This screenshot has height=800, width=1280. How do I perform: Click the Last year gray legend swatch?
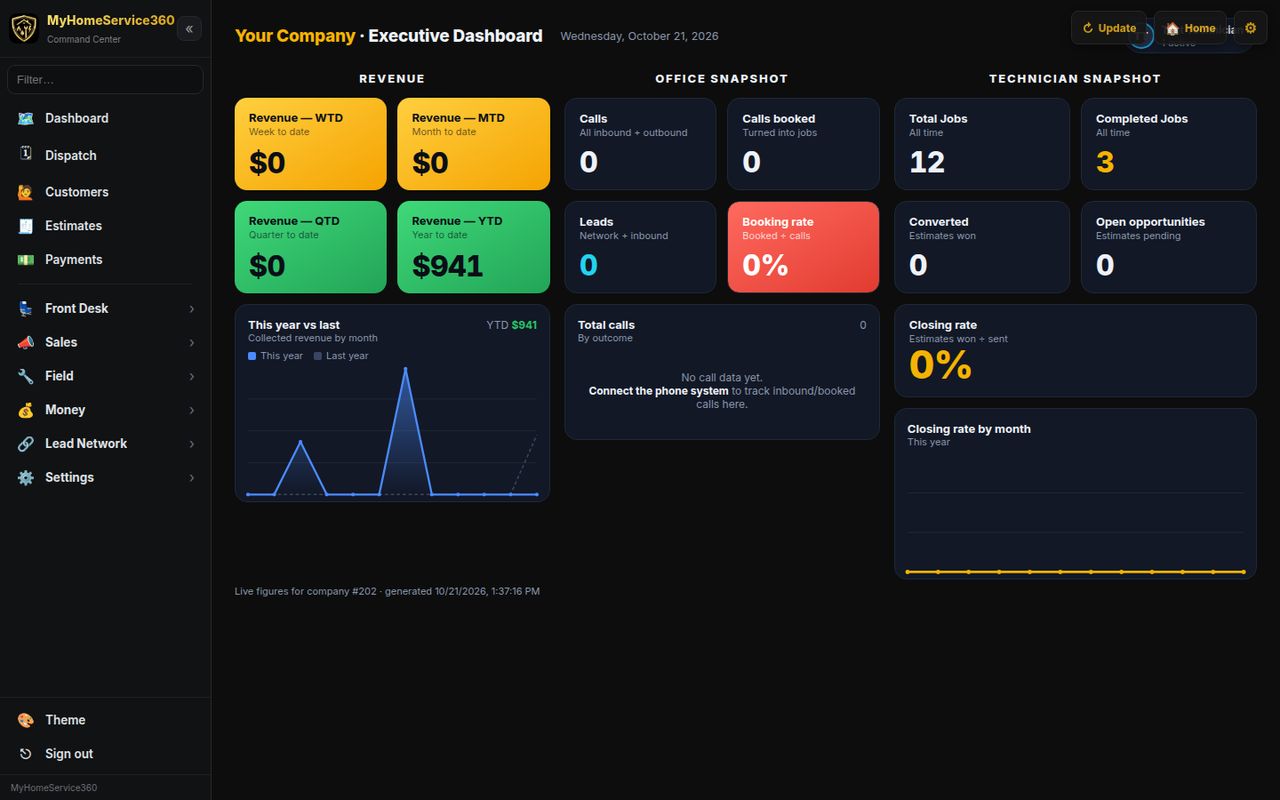(318, 356)
